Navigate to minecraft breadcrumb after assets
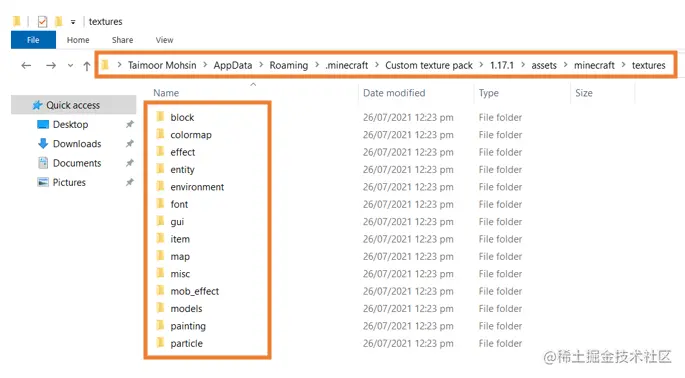 click(x=594, y=65)
